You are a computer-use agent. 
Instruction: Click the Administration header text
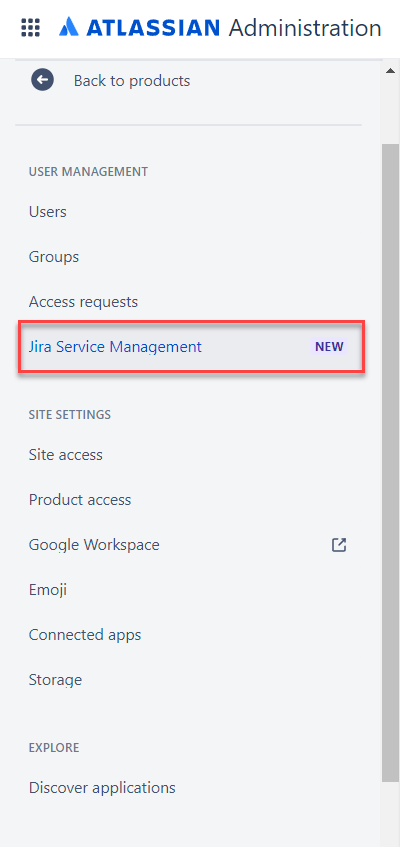305,28
